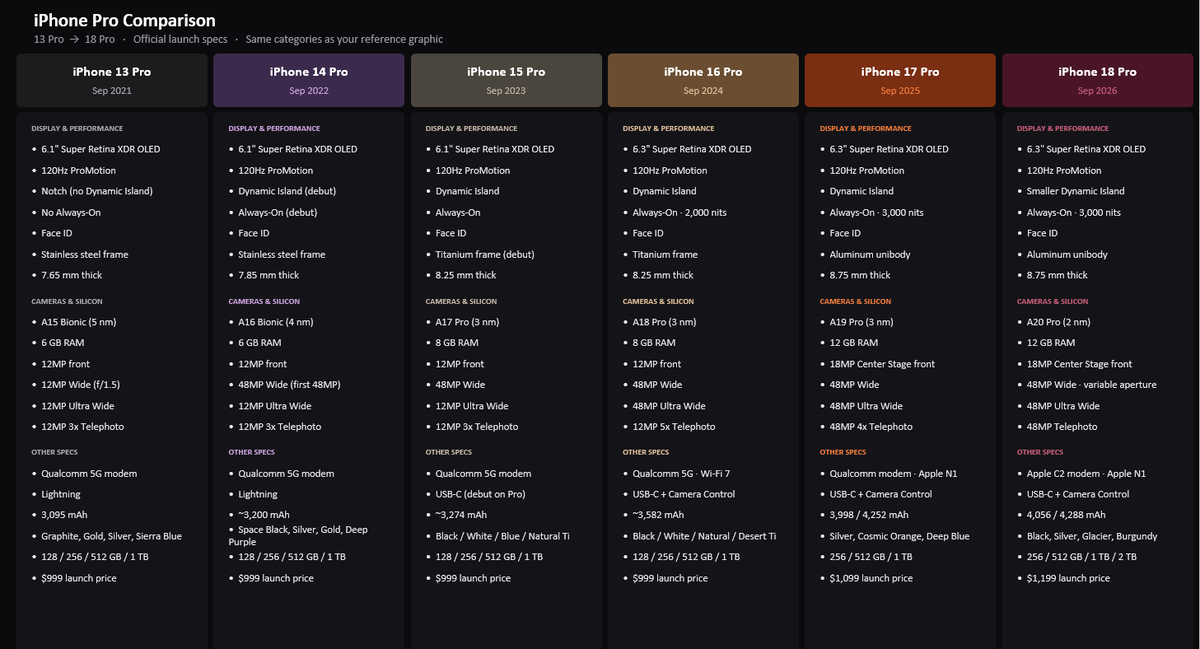Image resolution: width=1200 pixels, height=649 pixels.
Task: Click '48MP 4x Telephoto' camera spec
Action: (x=871, y=427)
